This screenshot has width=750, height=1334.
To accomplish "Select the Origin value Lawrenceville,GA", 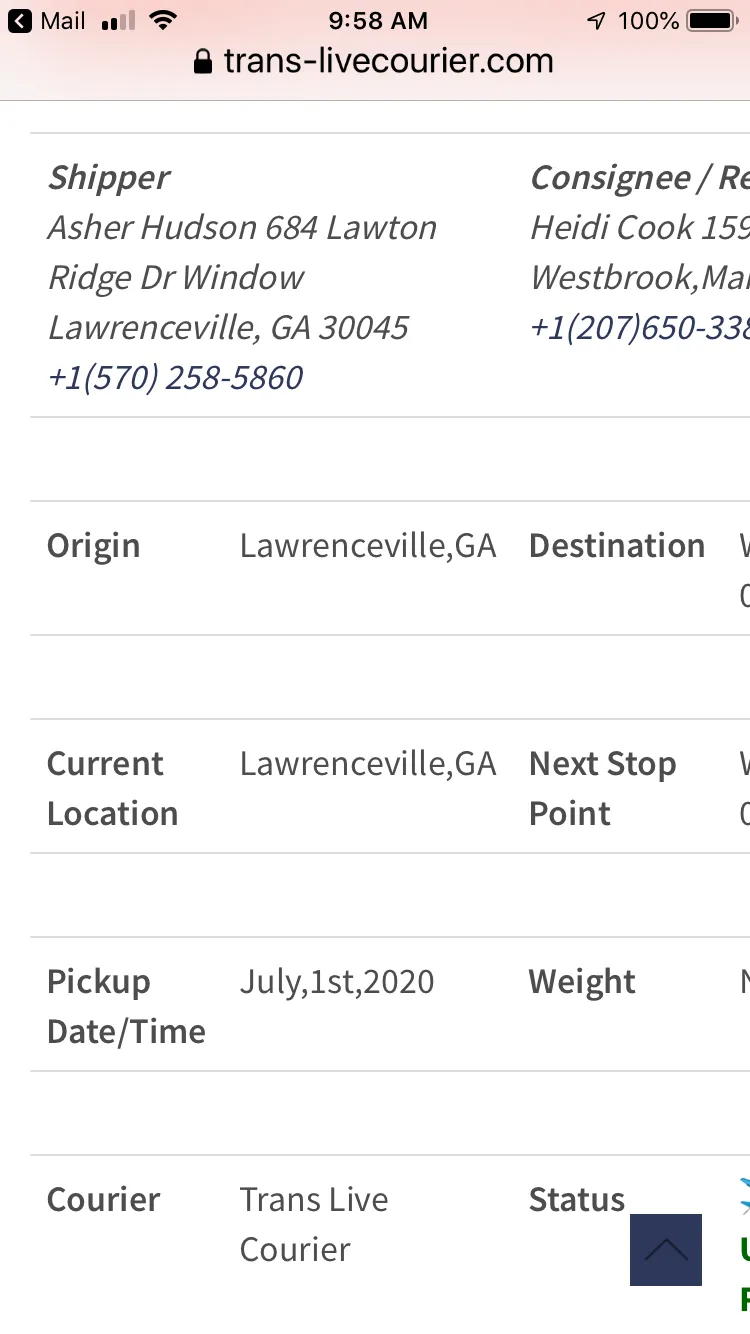I will 368,546.
